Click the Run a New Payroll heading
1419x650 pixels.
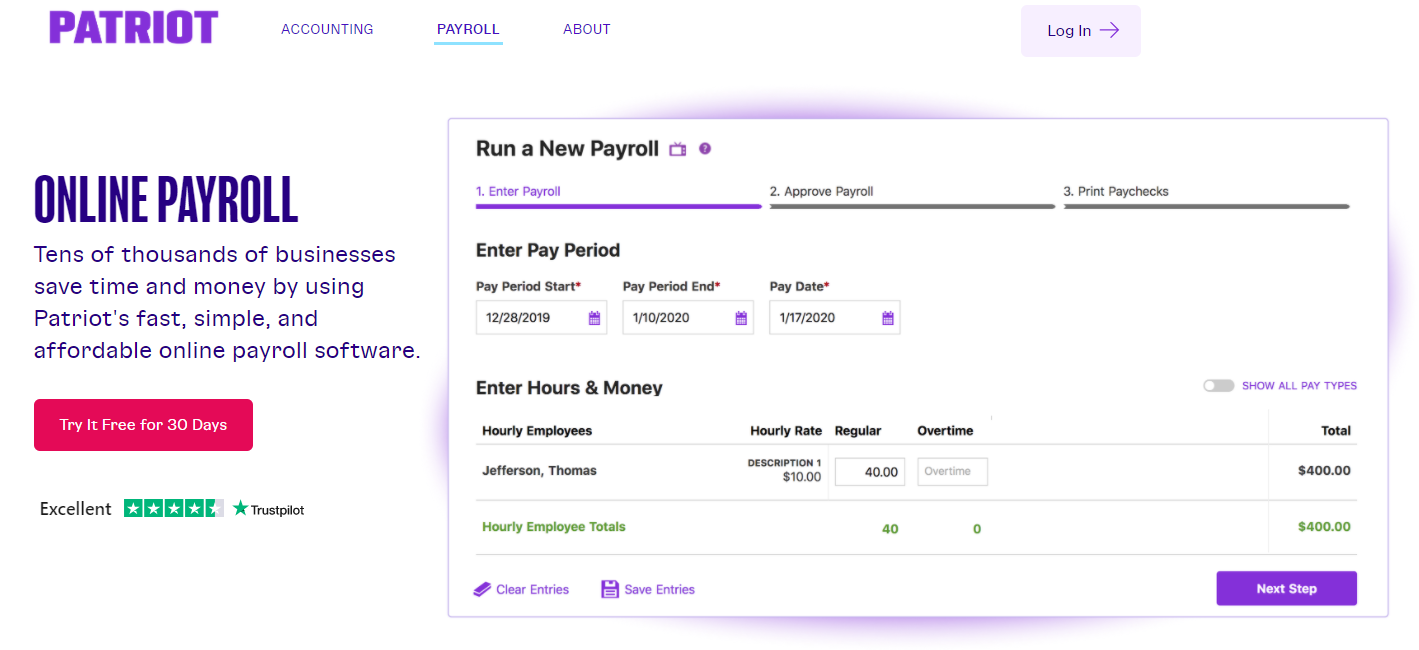click(x=567, y=149)
